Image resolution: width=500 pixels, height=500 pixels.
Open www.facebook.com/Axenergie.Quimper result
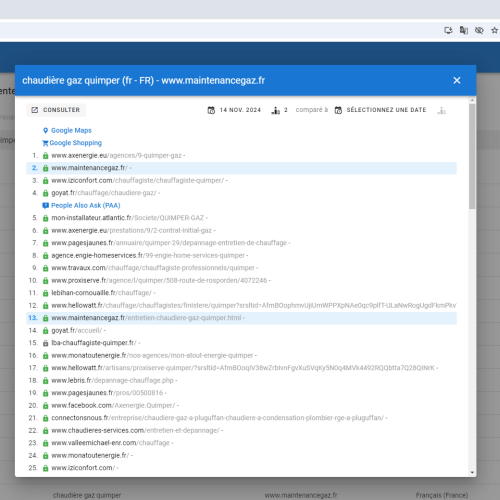coord(113,405)
